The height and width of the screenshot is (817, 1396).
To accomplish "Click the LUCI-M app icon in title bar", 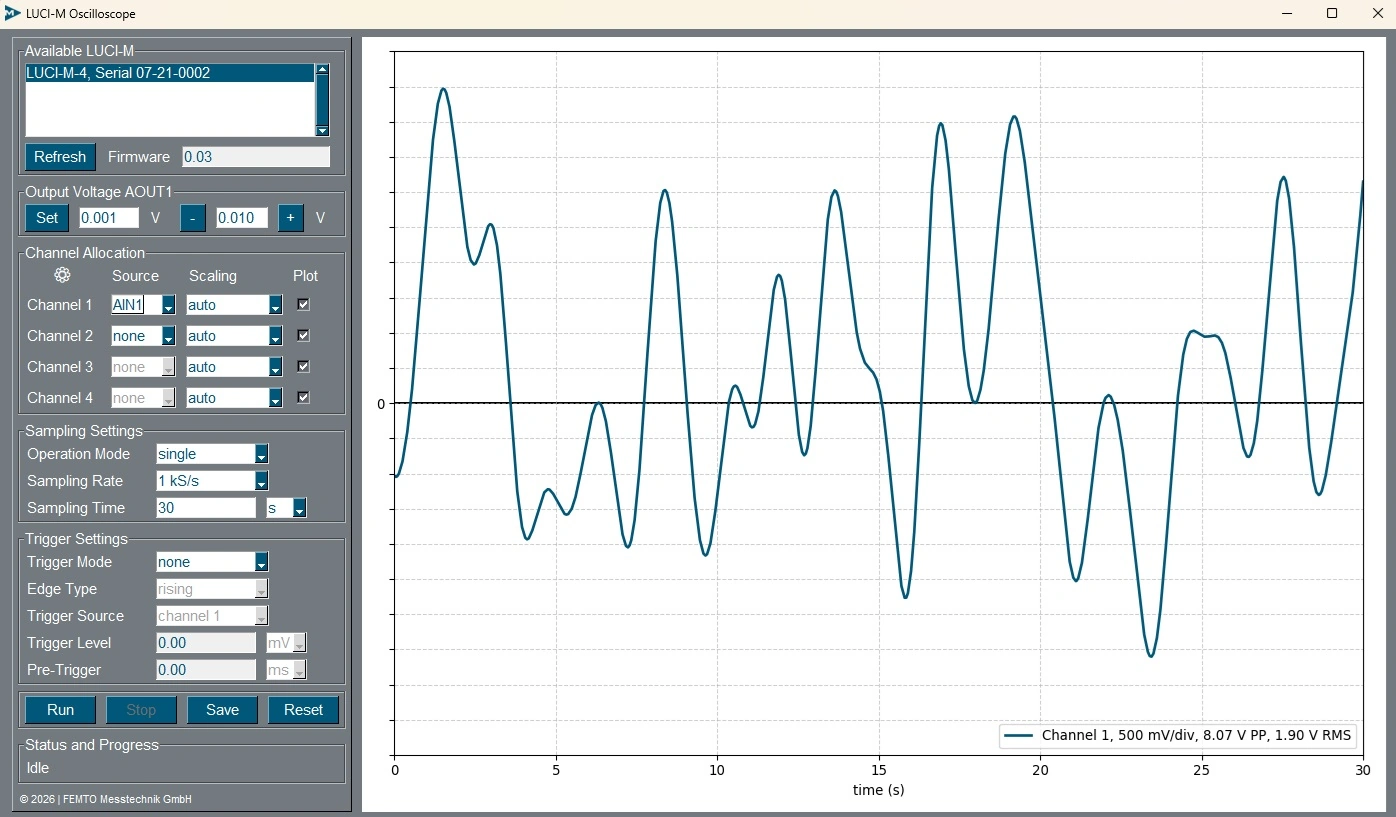I will [12, 14].
